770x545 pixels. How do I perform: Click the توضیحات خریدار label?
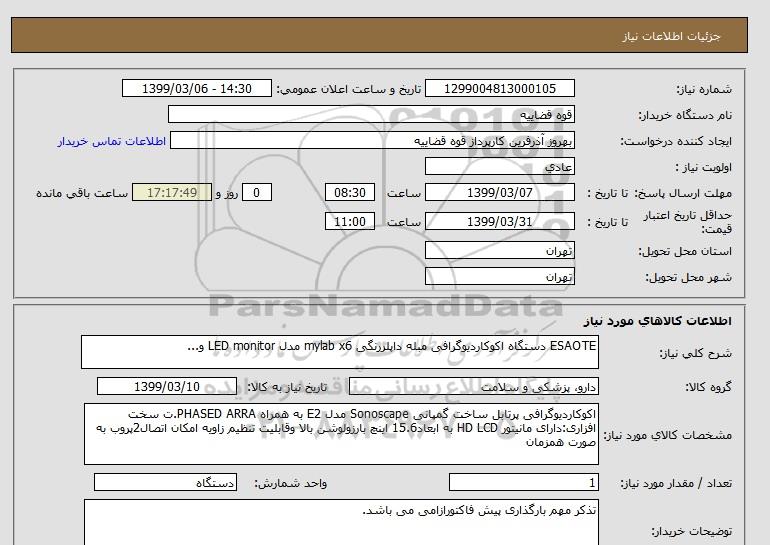pos(691,531)
